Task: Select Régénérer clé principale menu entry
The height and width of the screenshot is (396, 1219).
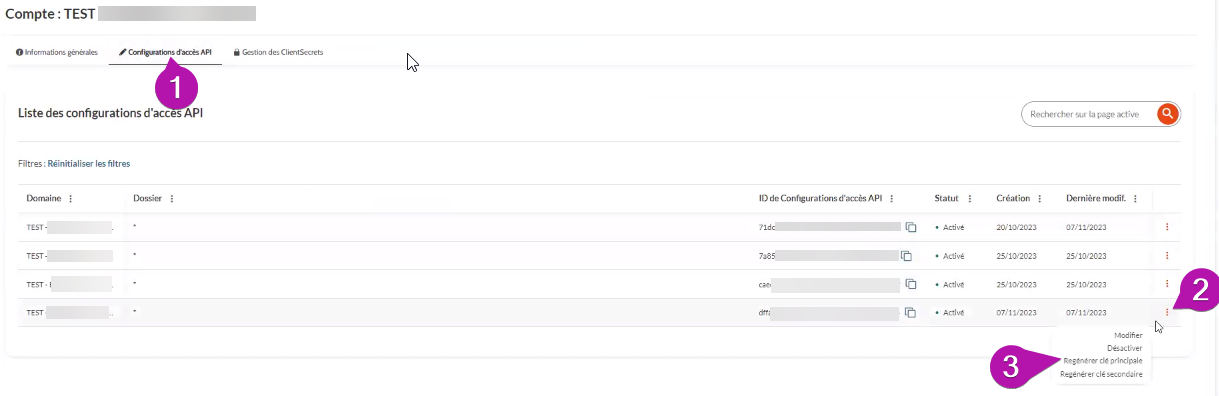Action: 1102,360
